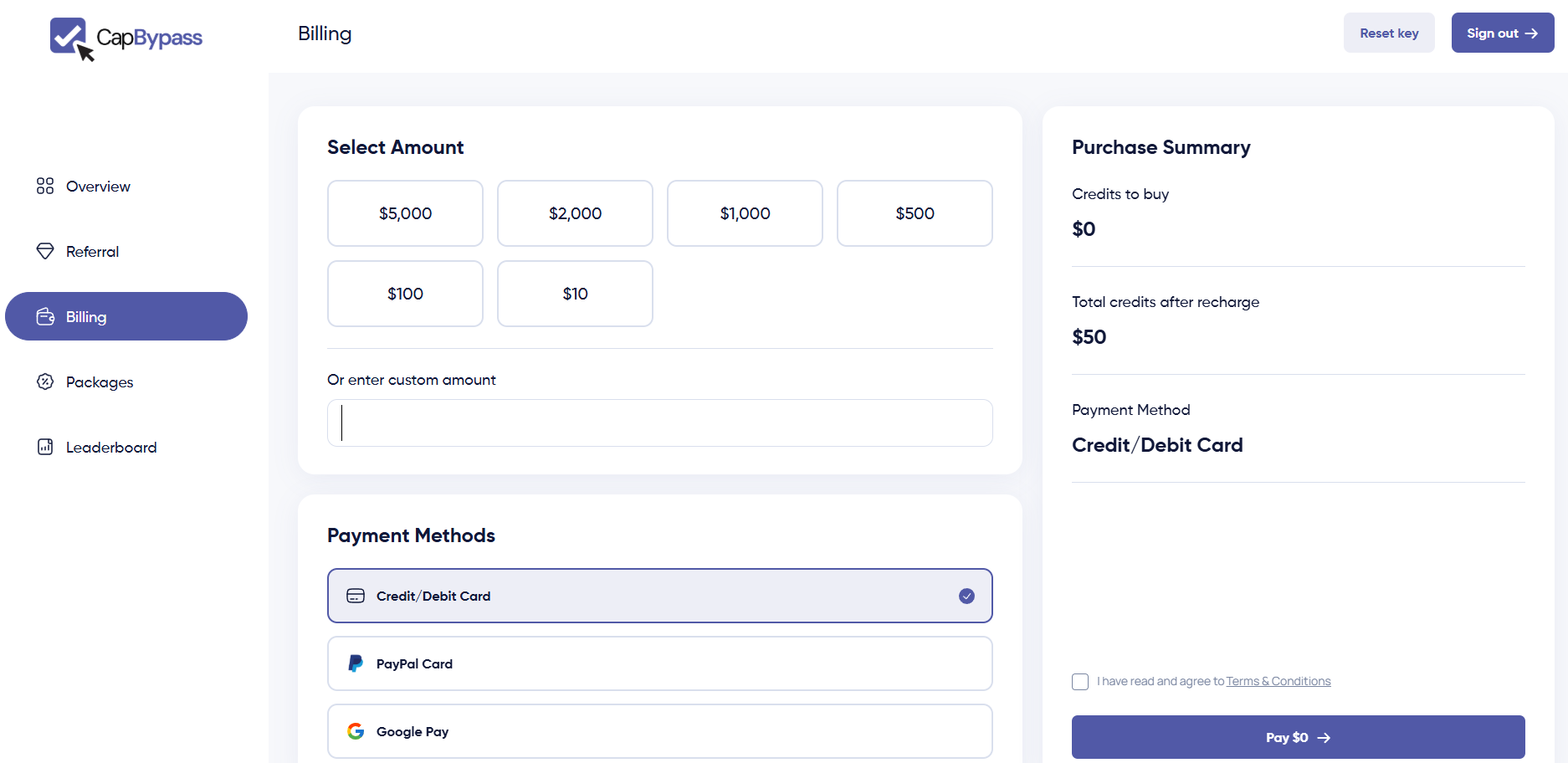Focus the custom amount input field
Image resolution: width=1568 pixels, height=763 pixels.
click(660, 422)
